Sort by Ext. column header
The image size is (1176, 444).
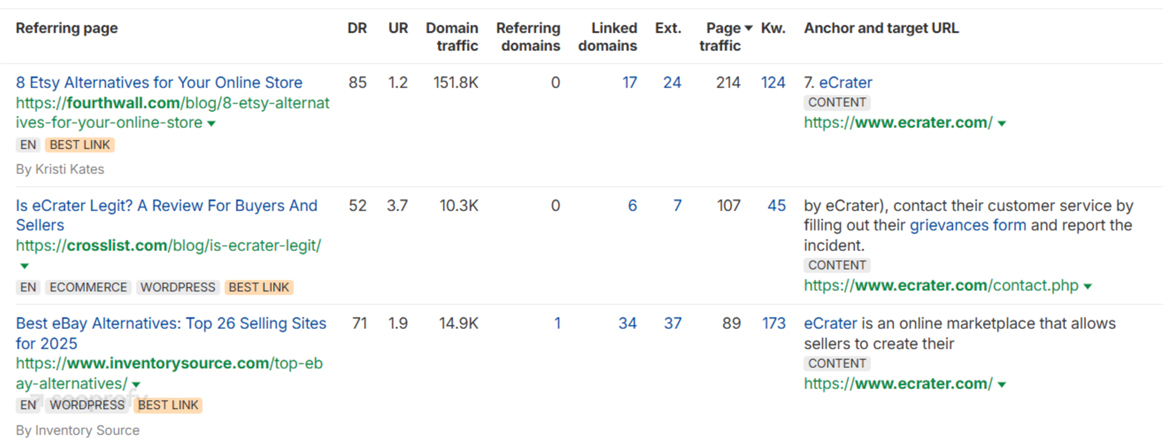click(668, 28)
